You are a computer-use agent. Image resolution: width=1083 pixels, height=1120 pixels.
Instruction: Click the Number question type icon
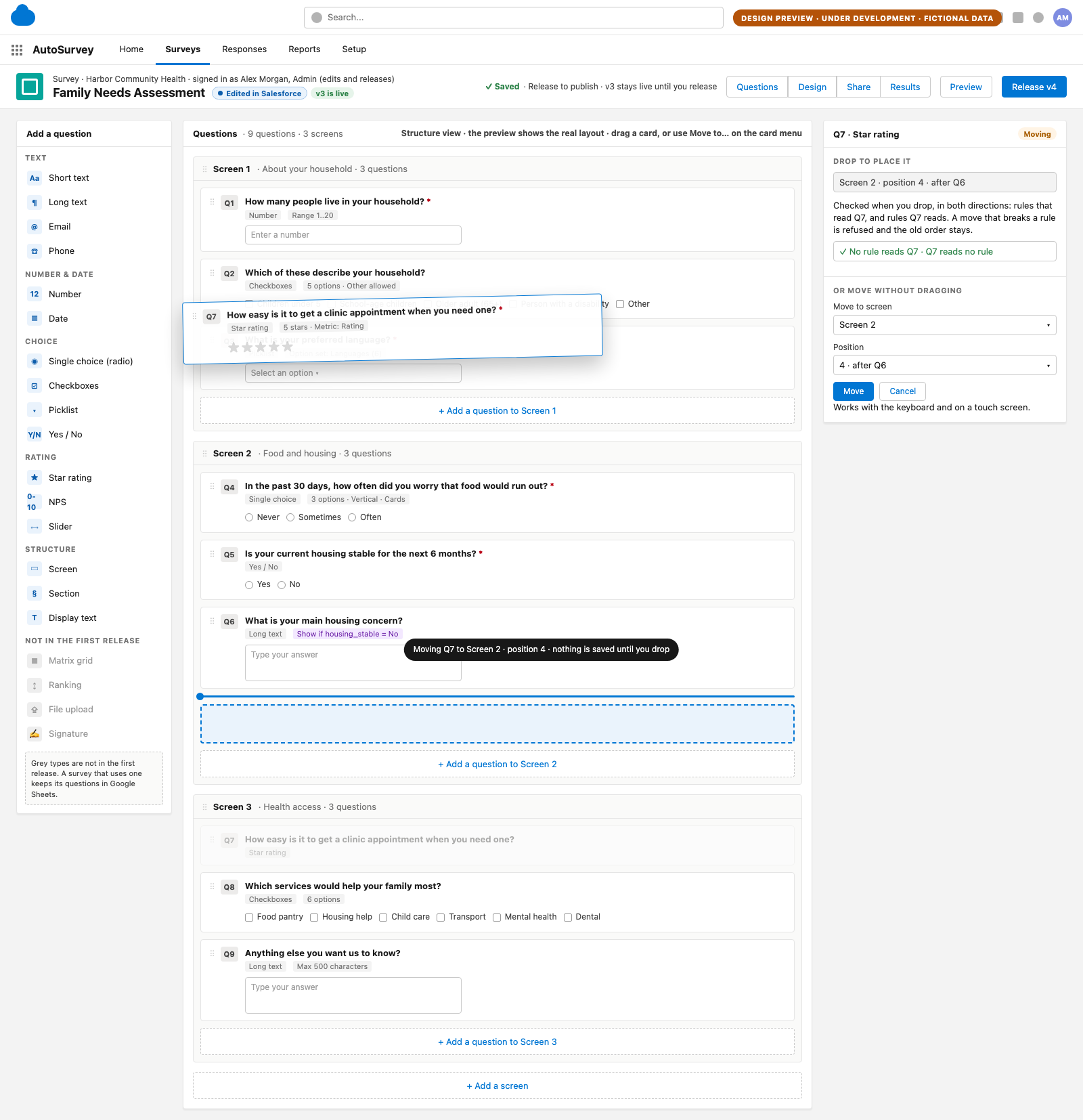pos(35,295)
